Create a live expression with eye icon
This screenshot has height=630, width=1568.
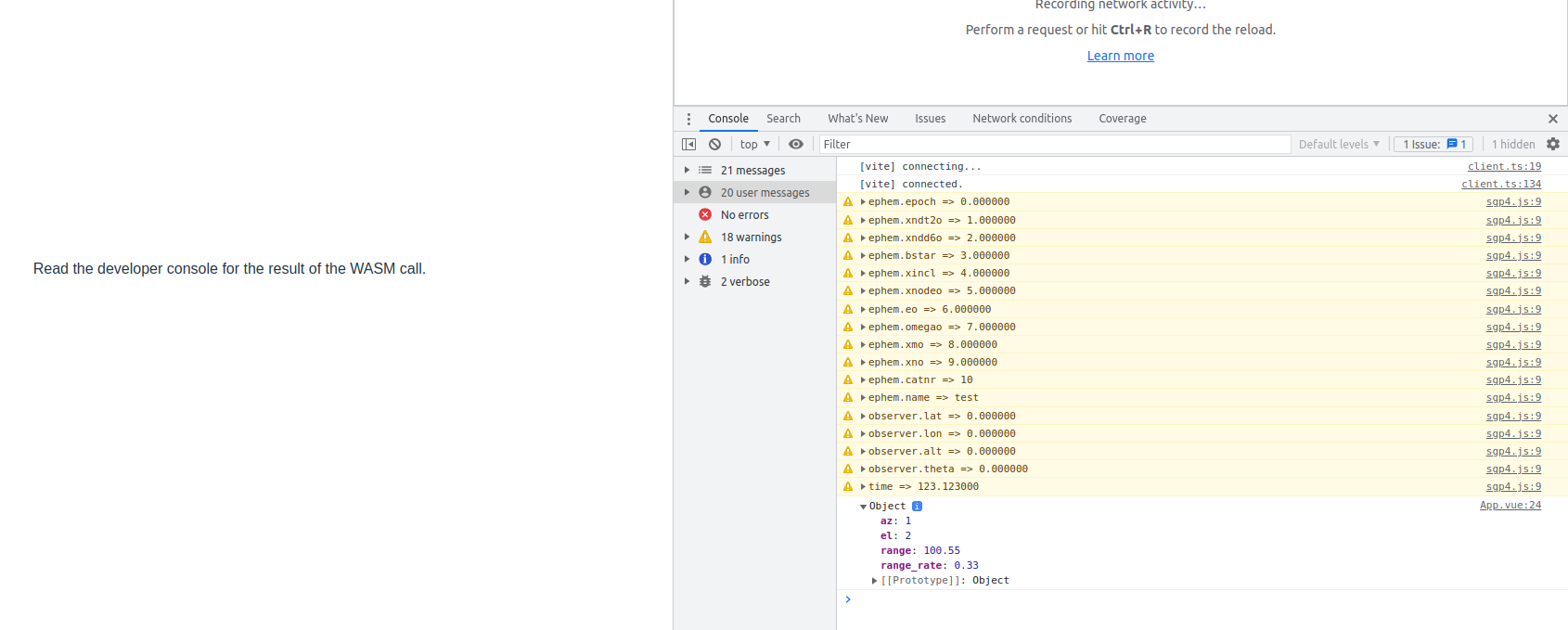796,144
